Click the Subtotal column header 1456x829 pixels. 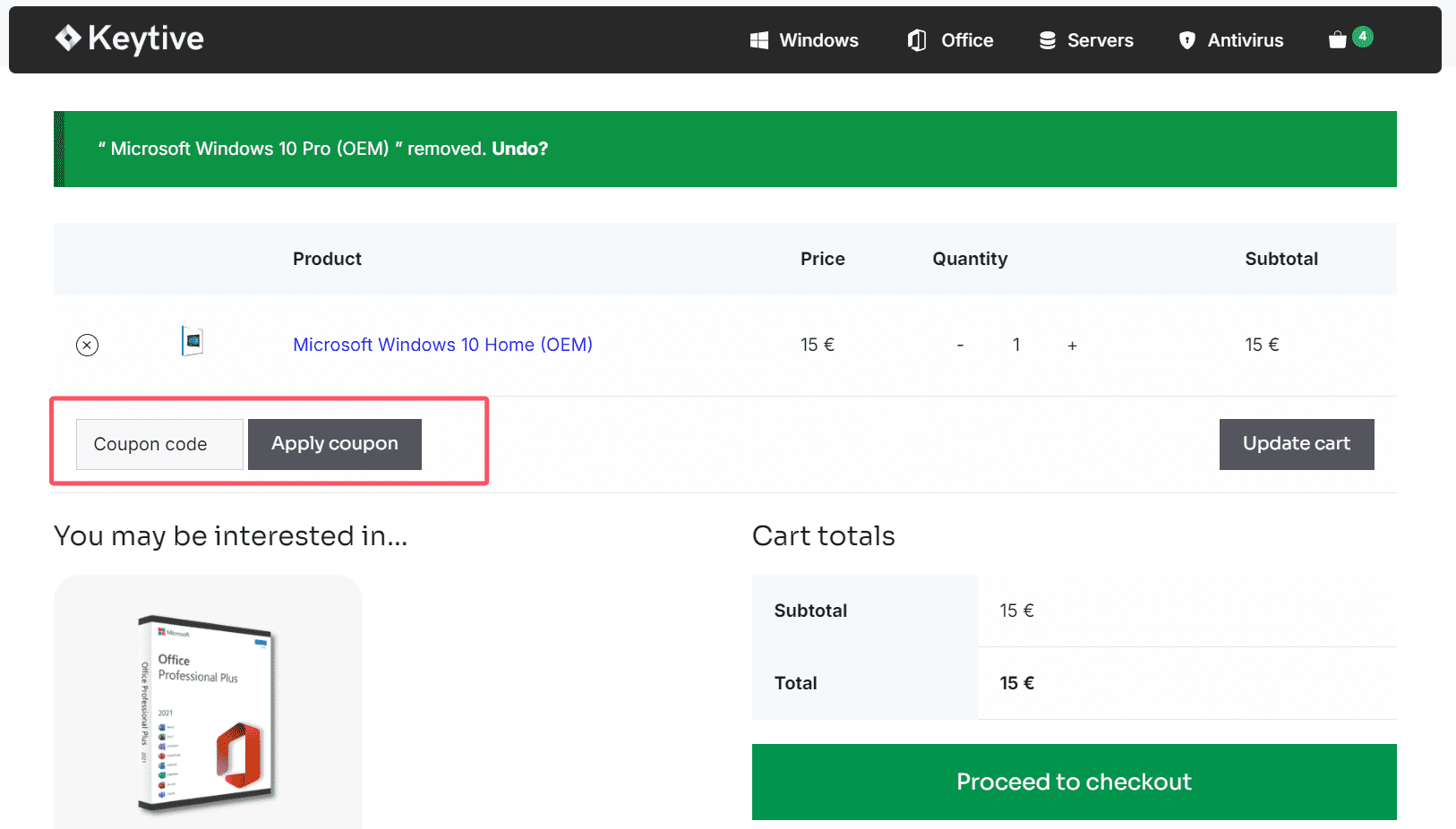[1281, 259]
